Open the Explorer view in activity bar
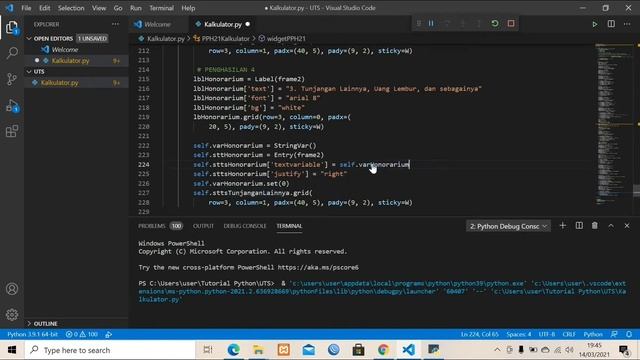The width and height of the screenshot is (640, 360). coord(12,27)
